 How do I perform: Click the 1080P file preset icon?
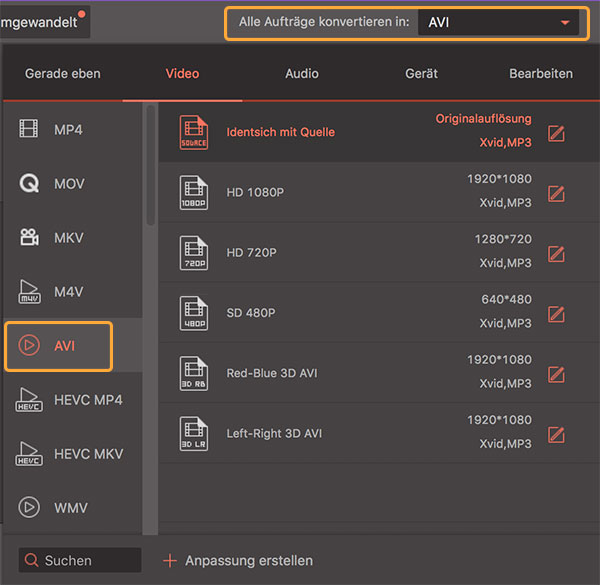(x=194, y=192)
